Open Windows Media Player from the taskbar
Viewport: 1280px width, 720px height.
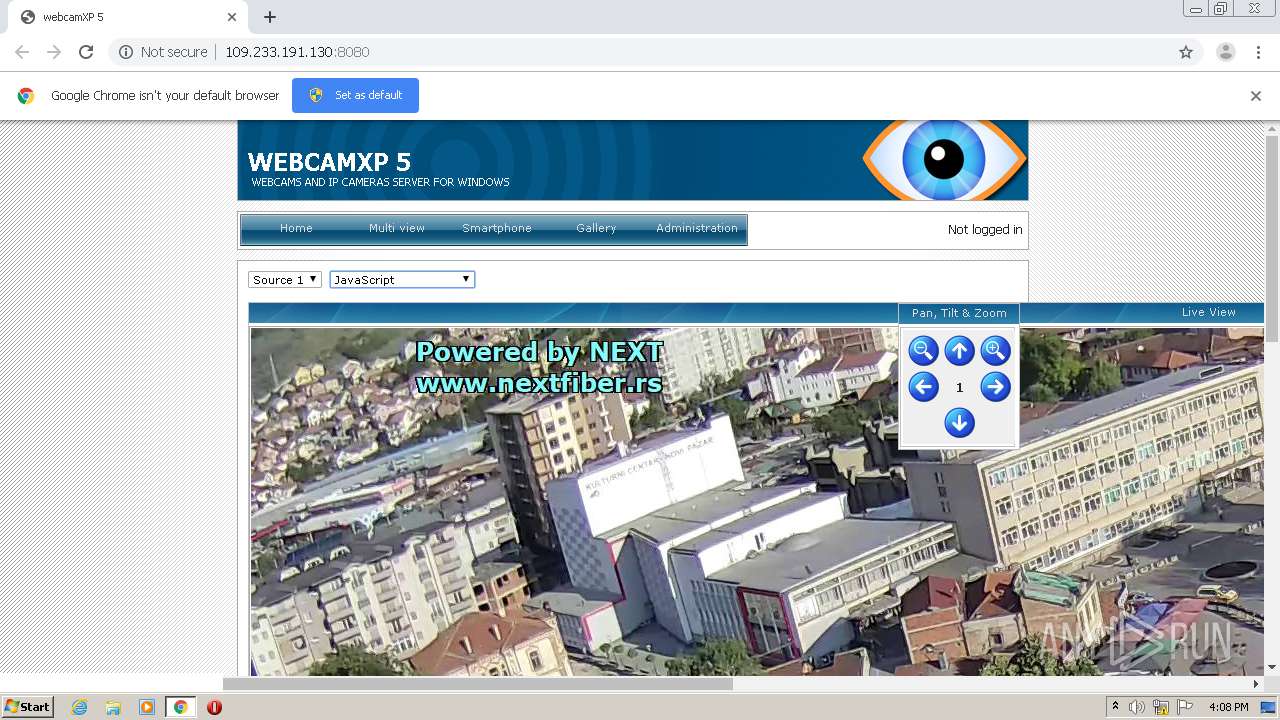point(147,707)
